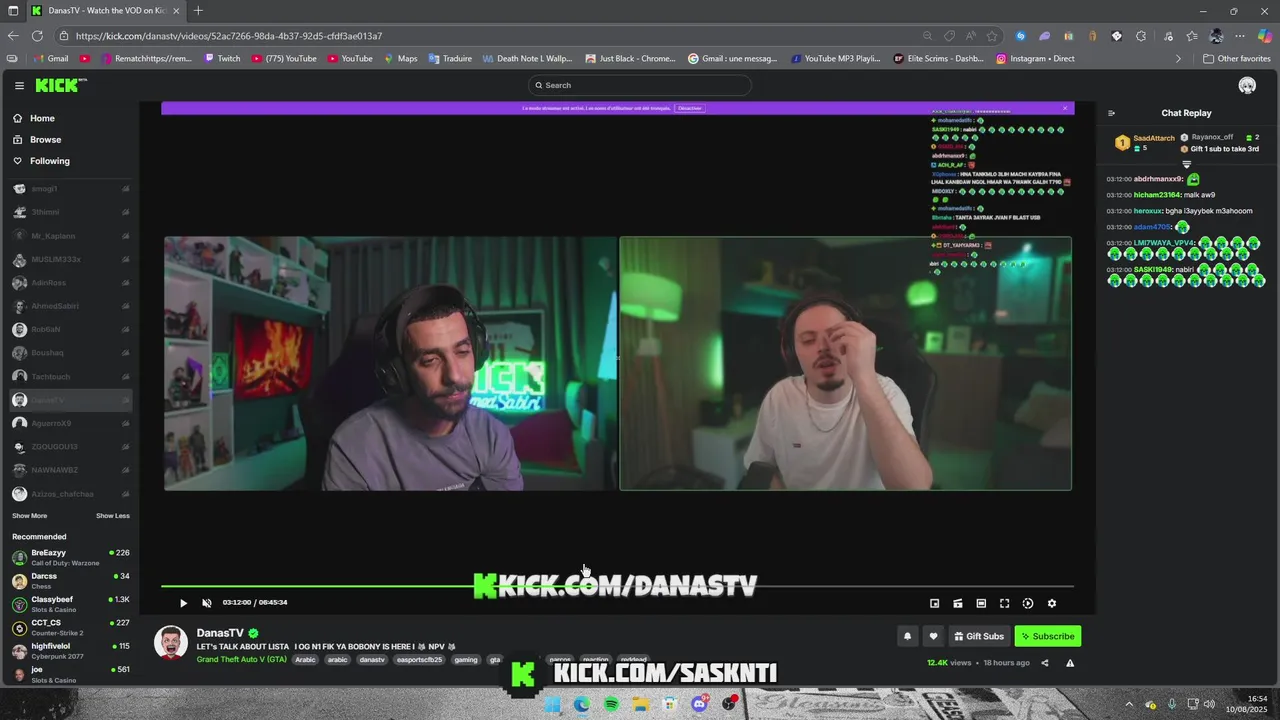The height and width of the screenshot is (720, 1280).
Task: Click the clip creation icon
Action: point(958,603)
